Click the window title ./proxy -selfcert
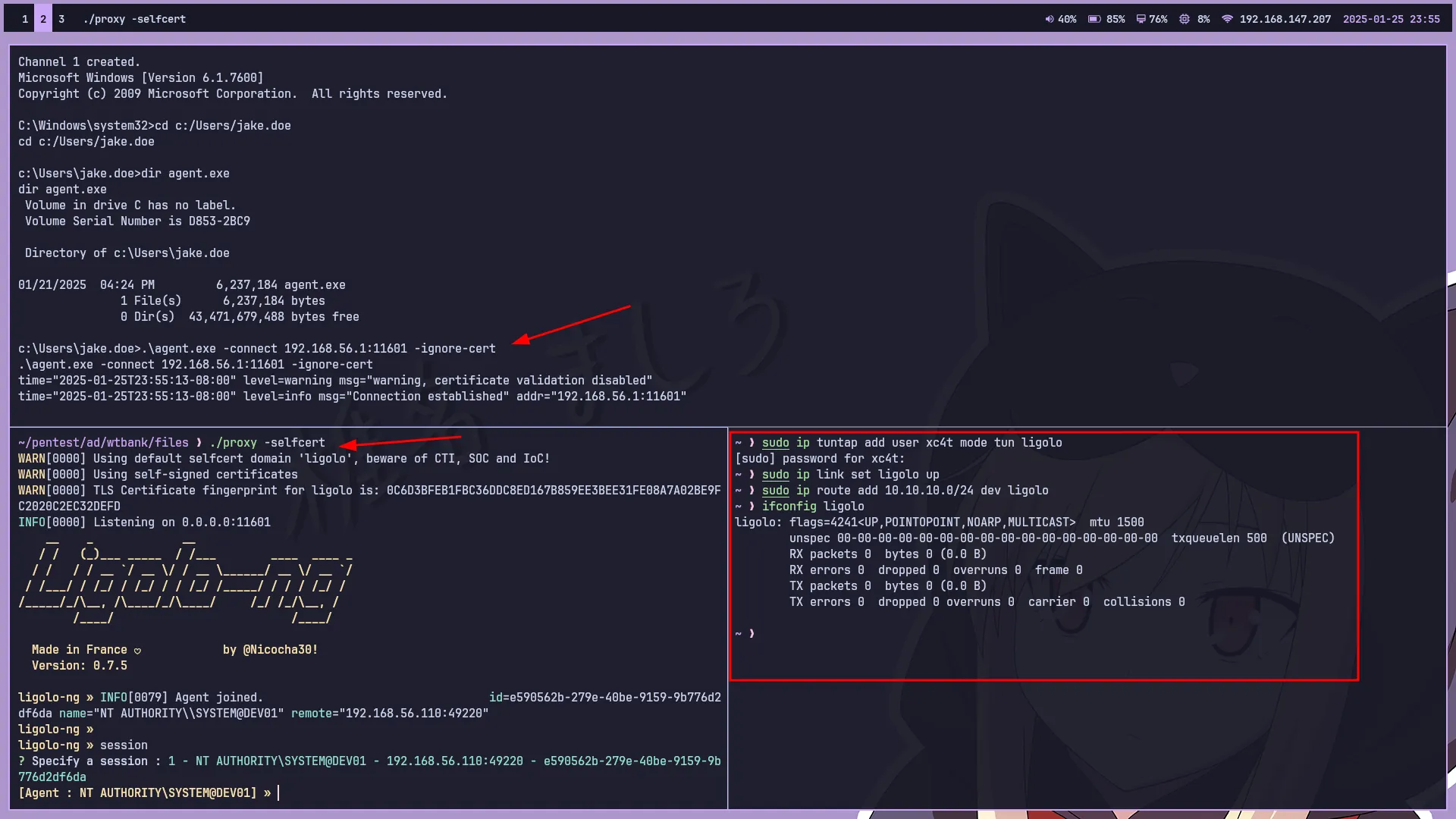This screenshot has width=1456, height=819. pos(134,19)
